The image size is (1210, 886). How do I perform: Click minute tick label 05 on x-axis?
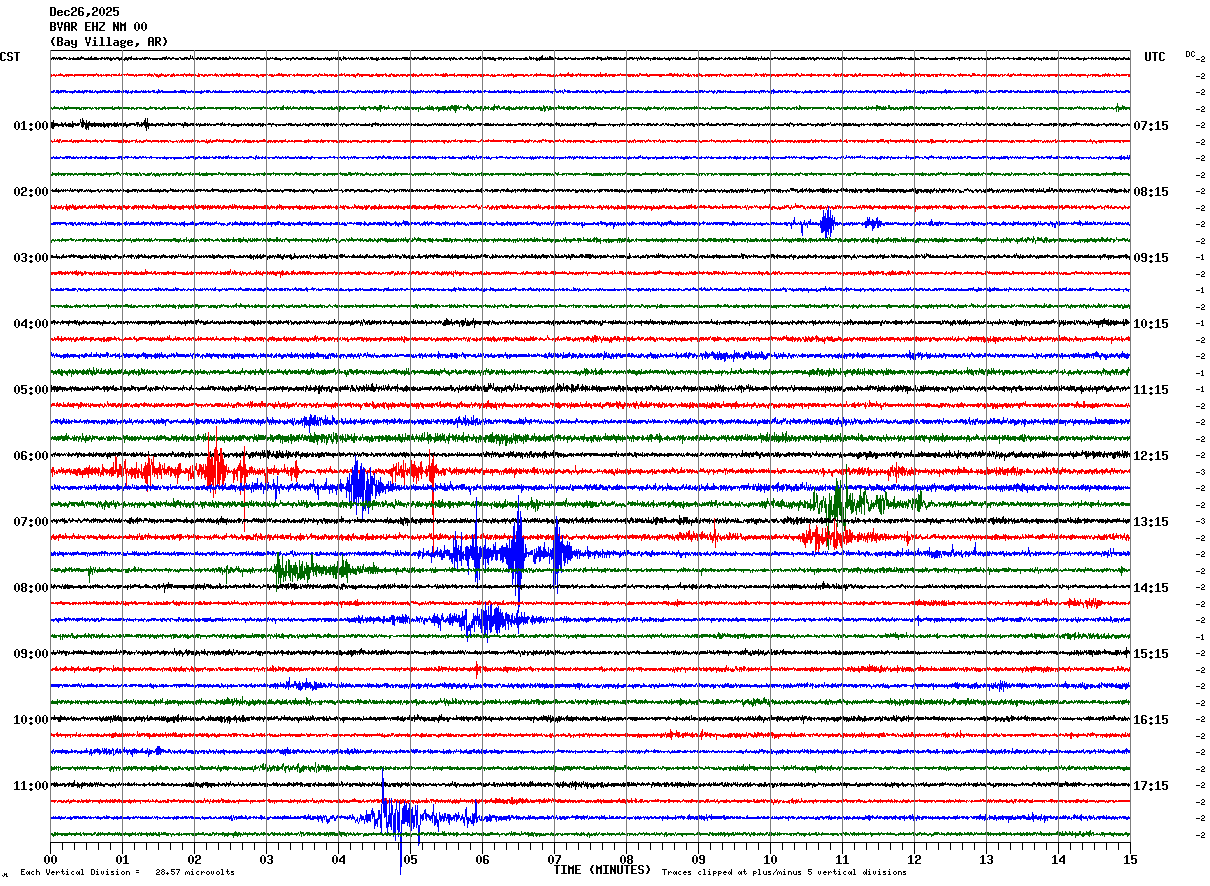[410, 860]
